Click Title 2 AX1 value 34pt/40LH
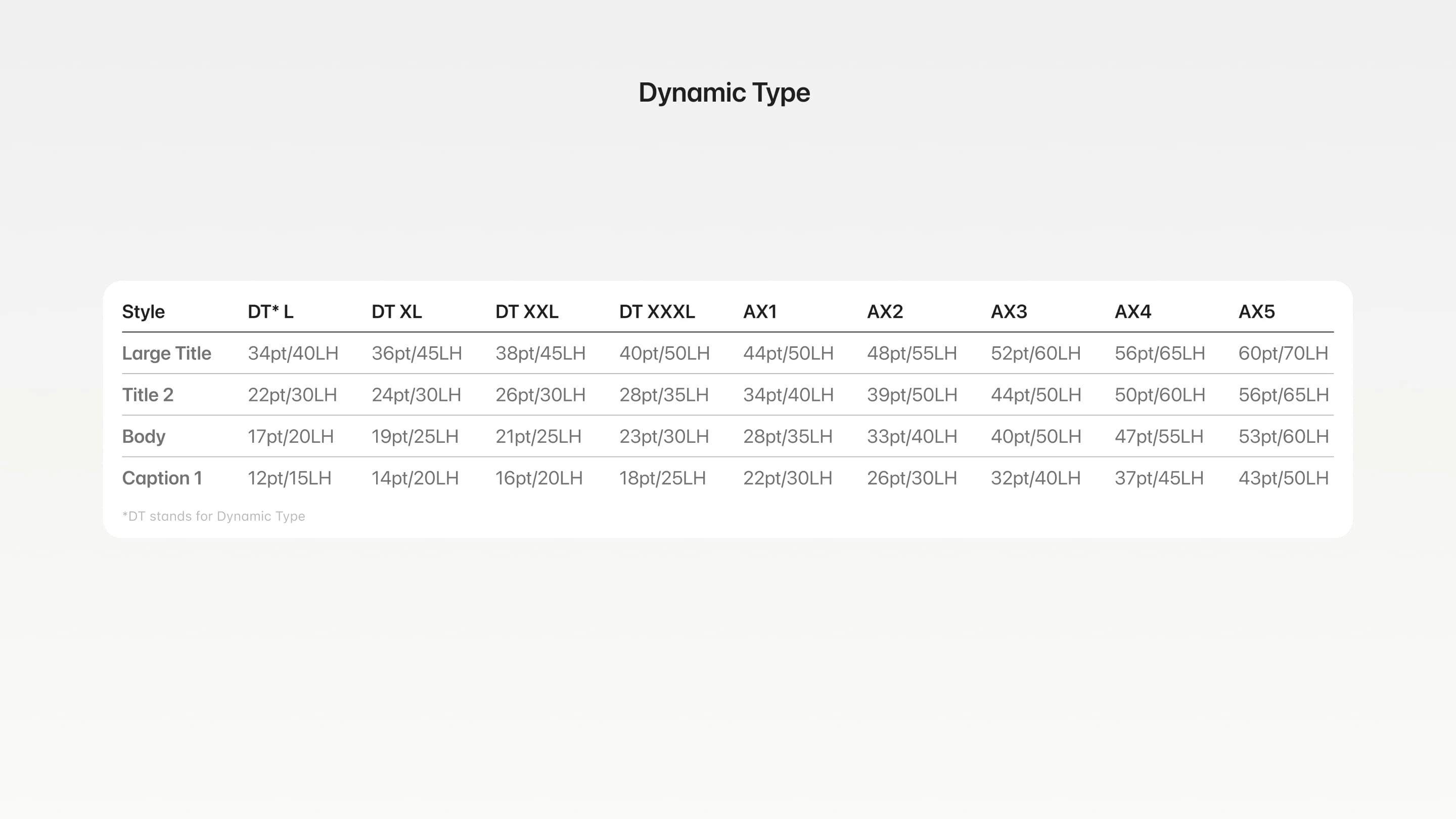The height and width of the screenshot is (819, 1456). [x=789, y=394]
